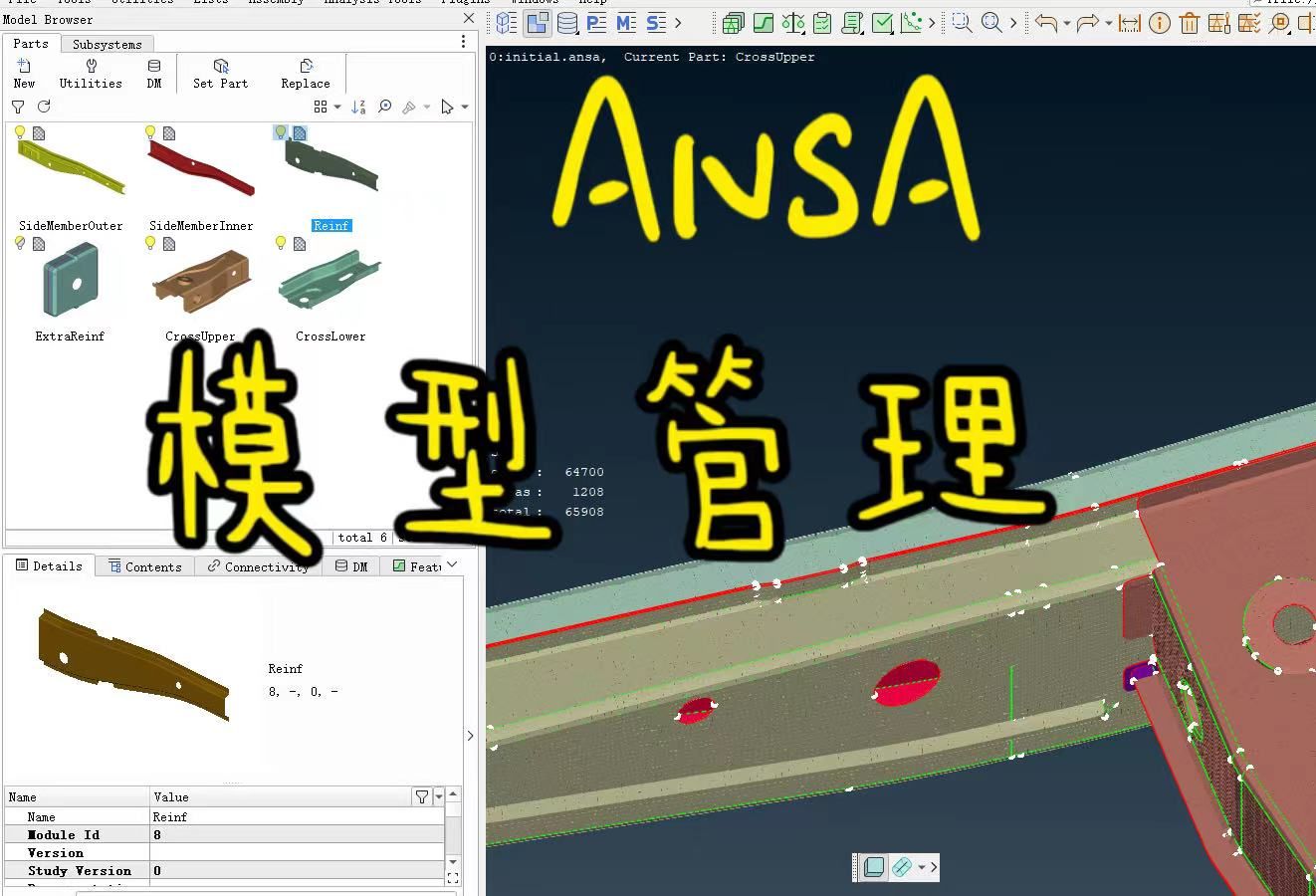The image size is (1316, 896).
Task: Open the DM tab in details panel
Action: click(351, 566)
